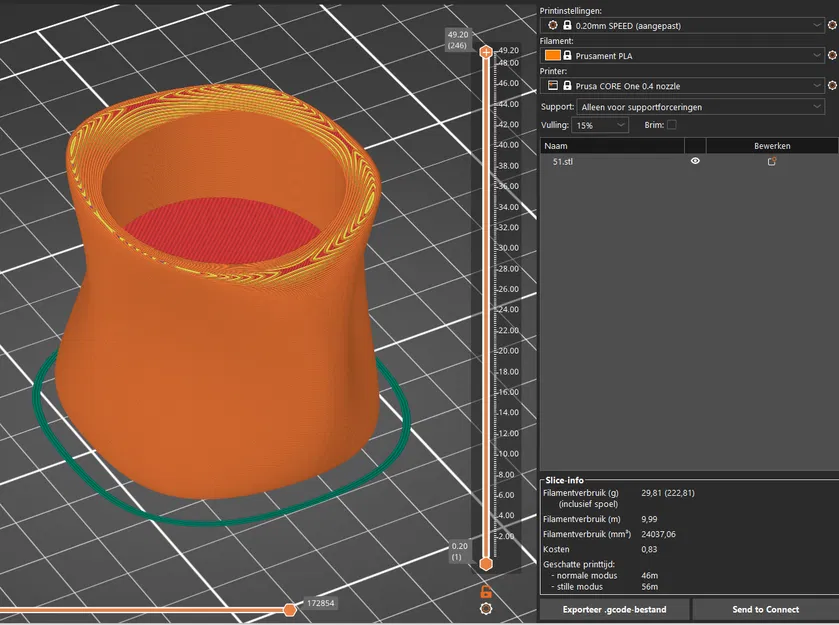The image size is (839, 625).
Task: Click the edit cog next to Prusament PLA
Action: coord(834,56)
